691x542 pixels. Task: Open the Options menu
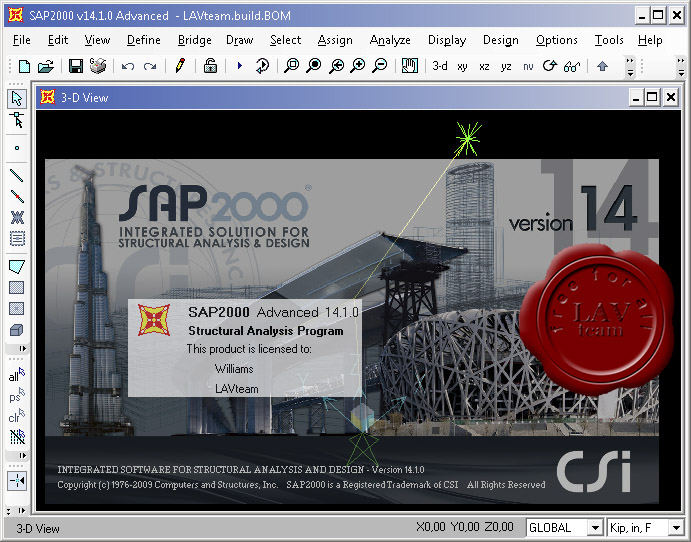(557, 40)
